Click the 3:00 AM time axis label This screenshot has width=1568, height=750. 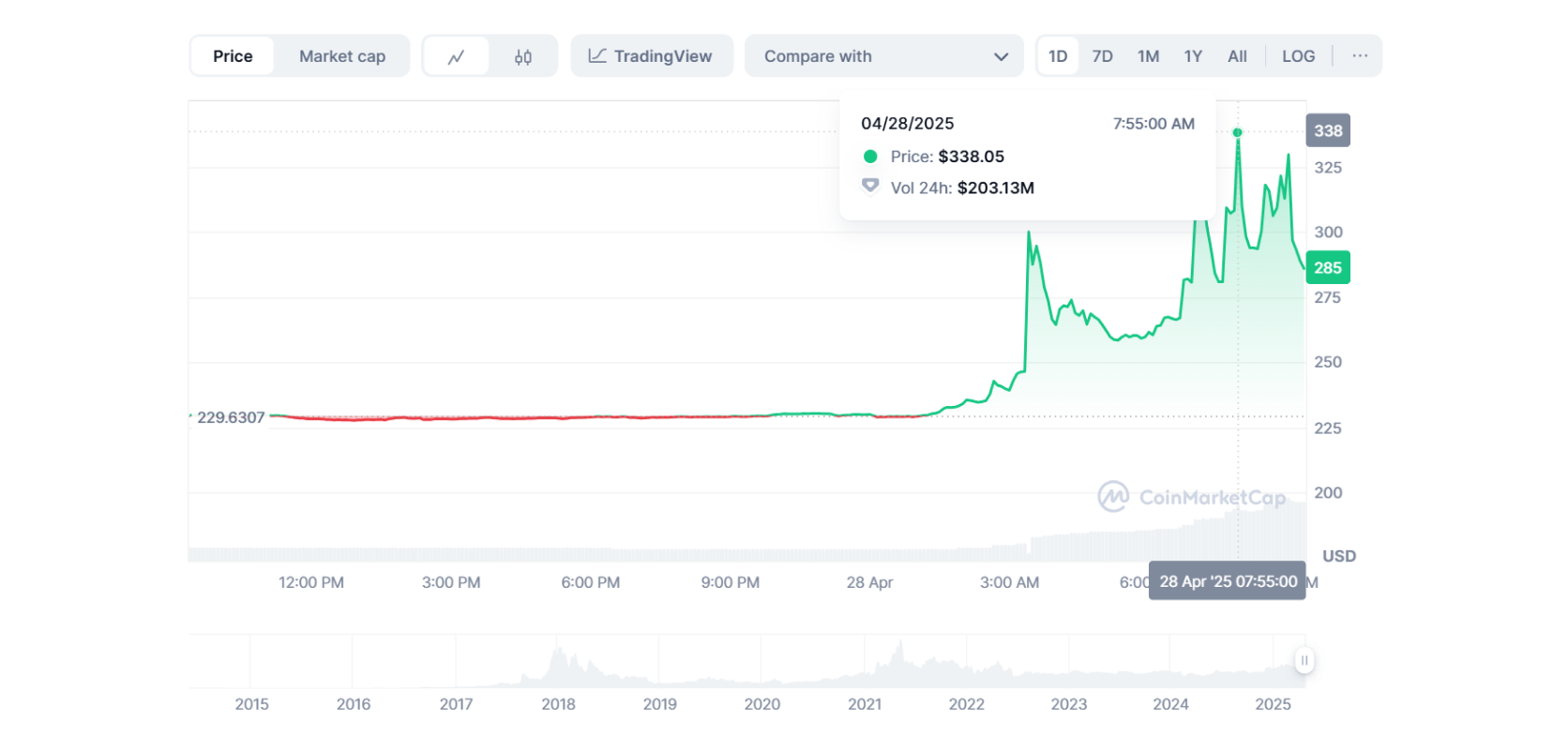(x=1009, y=582)
